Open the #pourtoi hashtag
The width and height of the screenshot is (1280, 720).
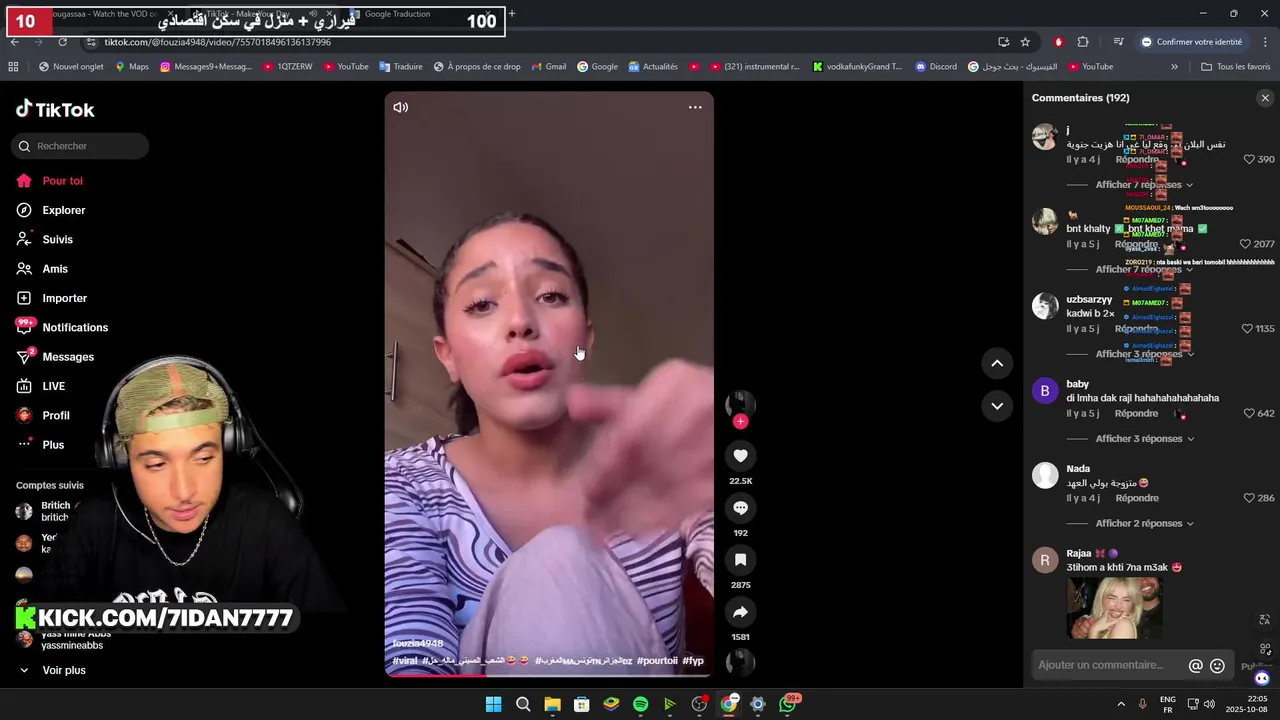pyautogui.click(x=657, y=661)
